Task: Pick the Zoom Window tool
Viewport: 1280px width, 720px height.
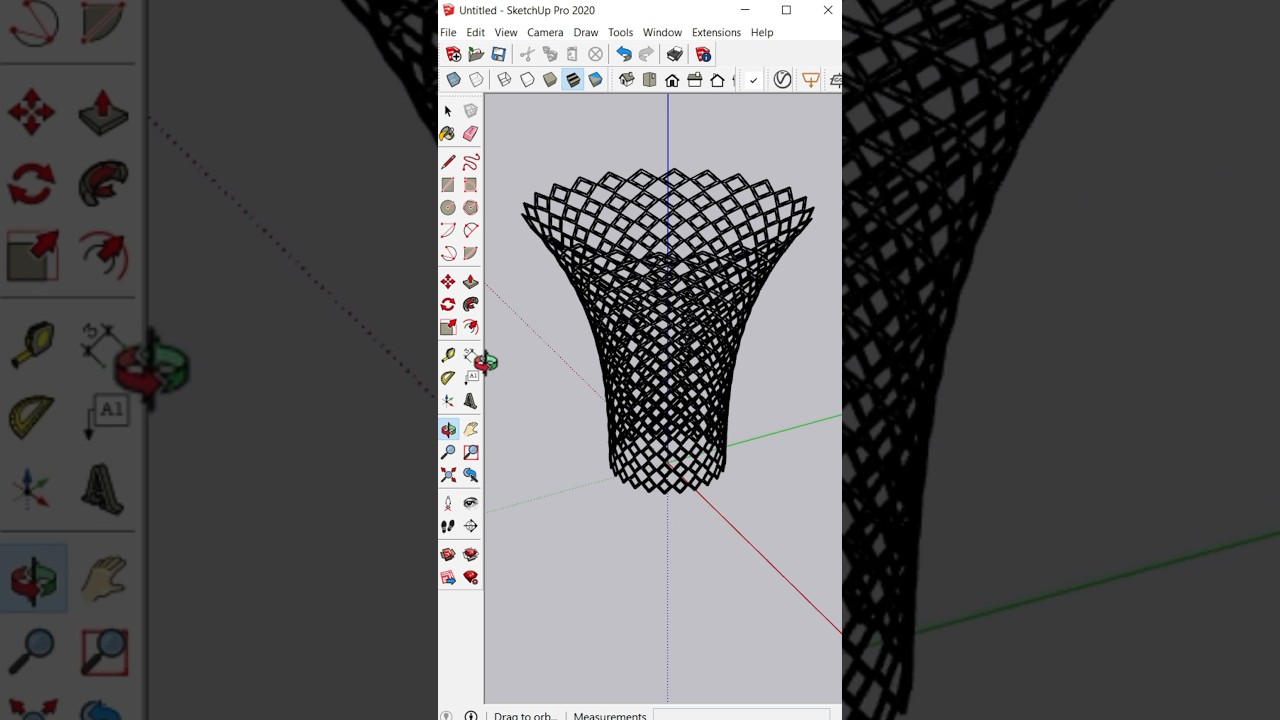Action: coord(470,453)
